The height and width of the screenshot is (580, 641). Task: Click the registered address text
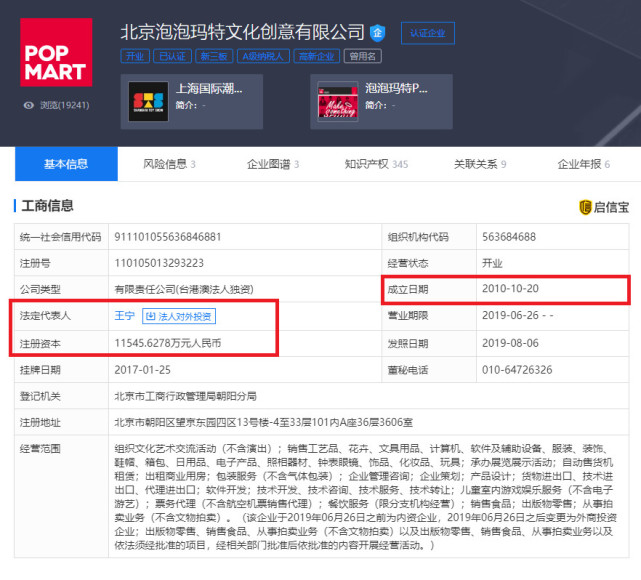264,422
